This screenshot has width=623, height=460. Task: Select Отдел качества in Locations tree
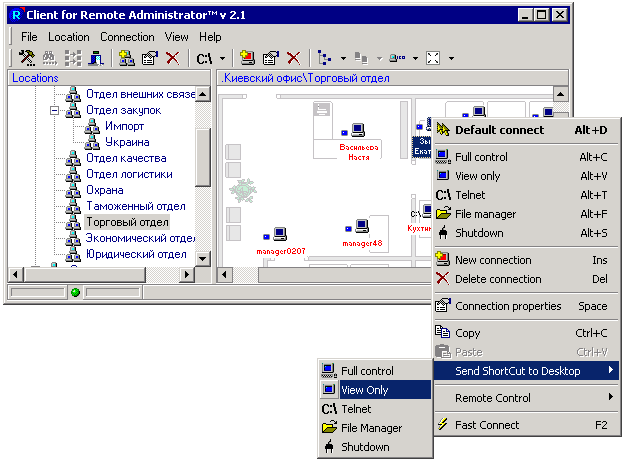[126, 158]
